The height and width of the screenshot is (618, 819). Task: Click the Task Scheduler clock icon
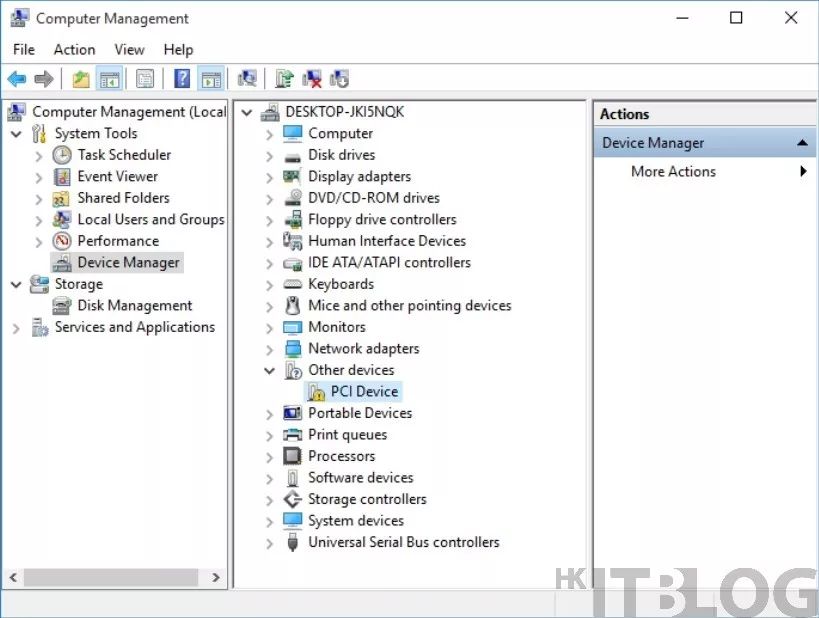[x=62, y=155]
